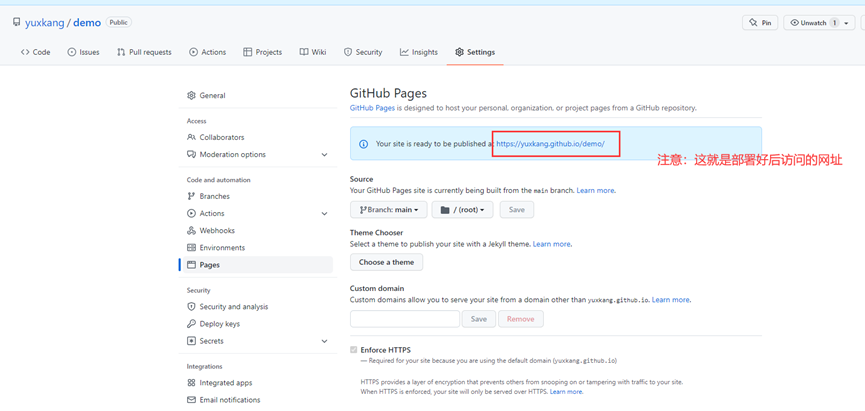Open the https://yuxkang.github.io/demo/ site link

click(551, 143)
